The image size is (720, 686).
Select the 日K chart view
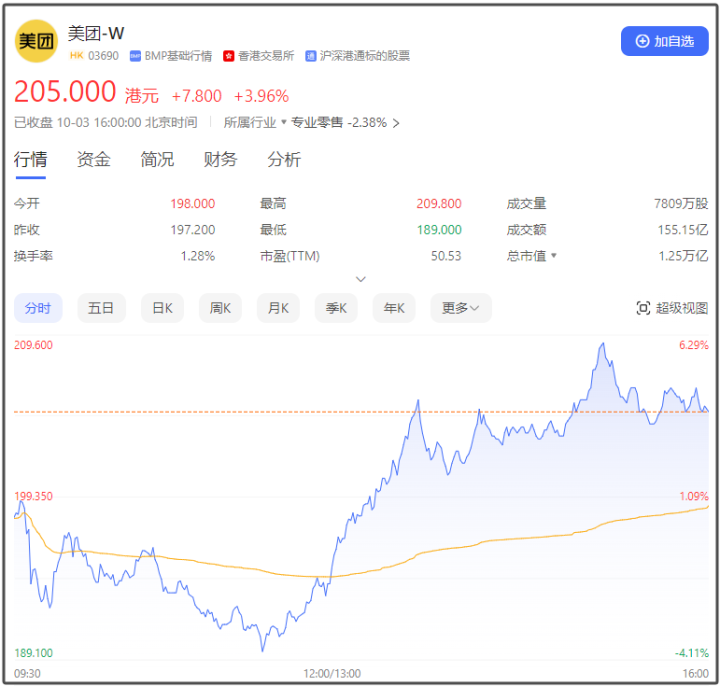[163, 308]
